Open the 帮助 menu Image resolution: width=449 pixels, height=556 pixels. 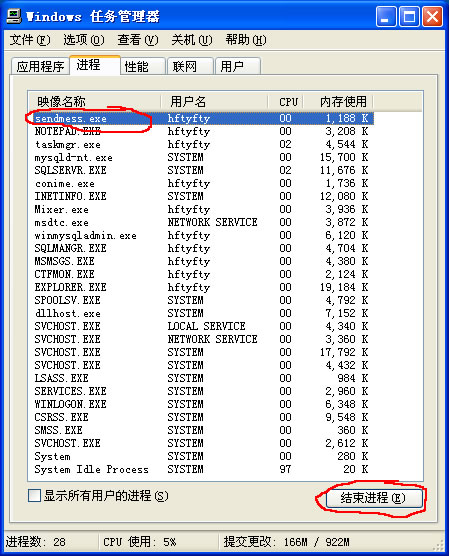point(245,40)
